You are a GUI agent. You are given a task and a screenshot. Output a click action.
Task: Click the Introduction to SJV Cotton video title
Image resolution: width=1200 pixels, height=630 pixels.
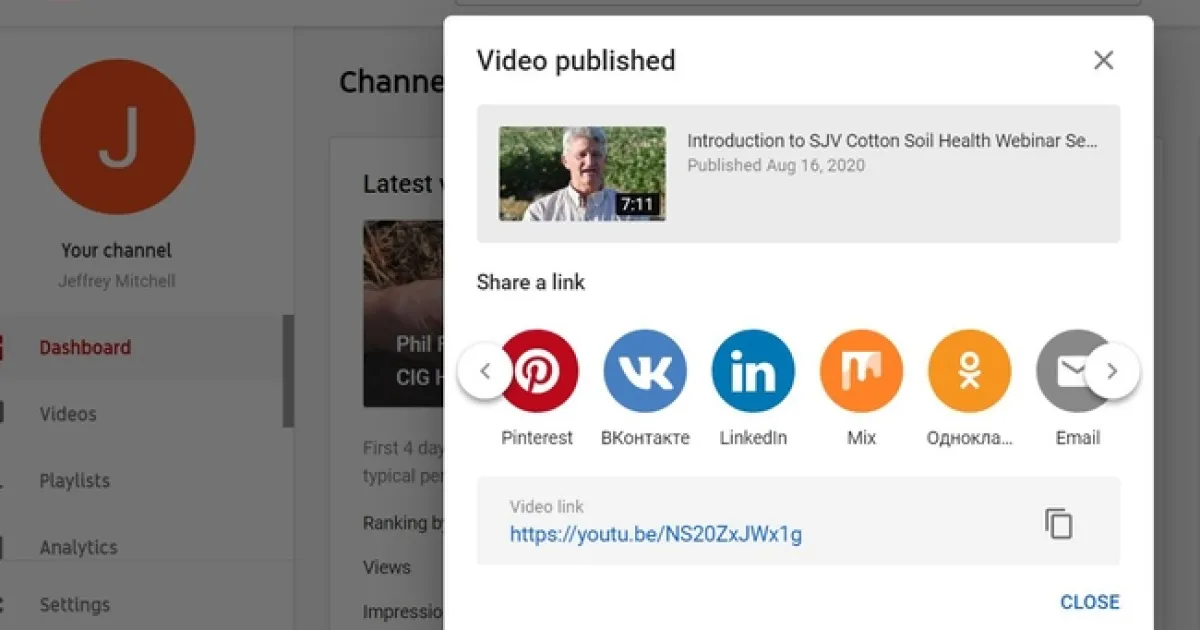pyautogui.click(x=892, y=141)
